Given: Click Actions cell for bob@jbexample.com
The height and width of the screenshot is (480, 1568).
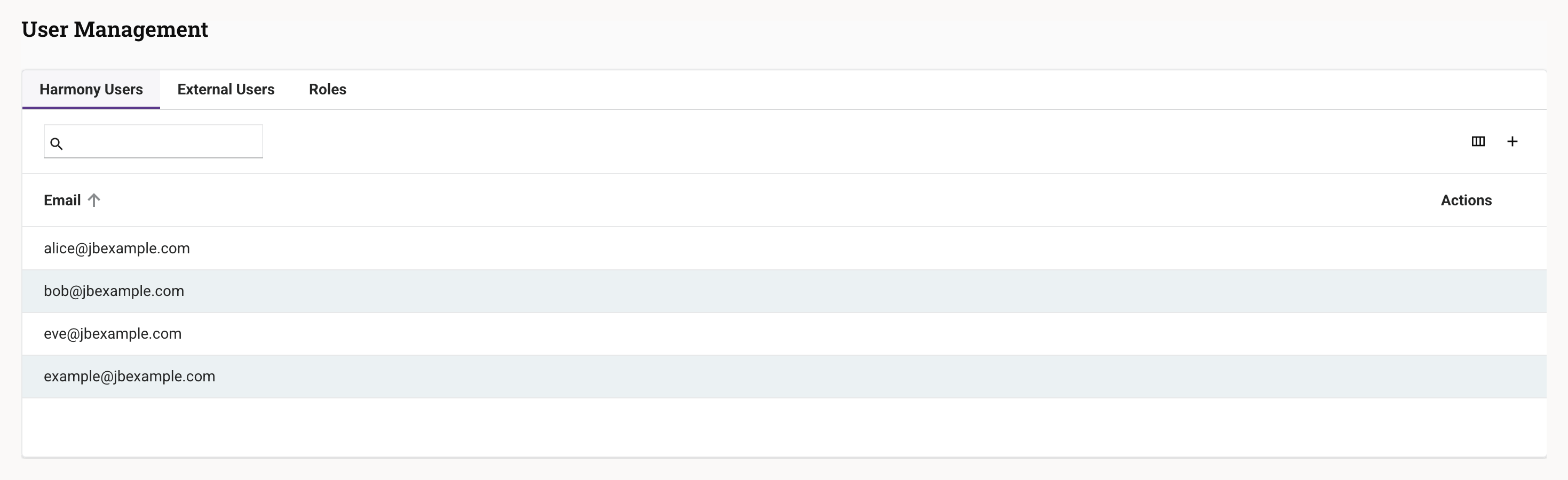Looking at the screenshot, I should coord(1466,291).
